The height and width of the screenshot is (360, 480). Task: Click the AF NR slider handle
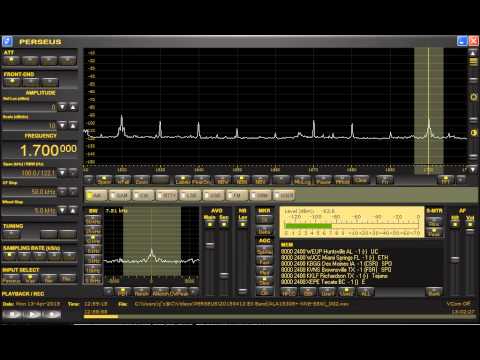455,259
